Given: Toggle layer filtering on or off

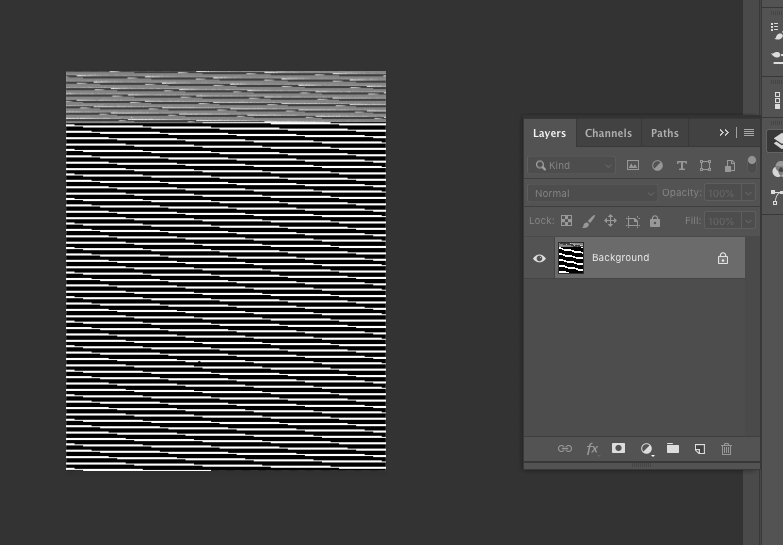Looking at the screenshot, I should coord(752,165).
